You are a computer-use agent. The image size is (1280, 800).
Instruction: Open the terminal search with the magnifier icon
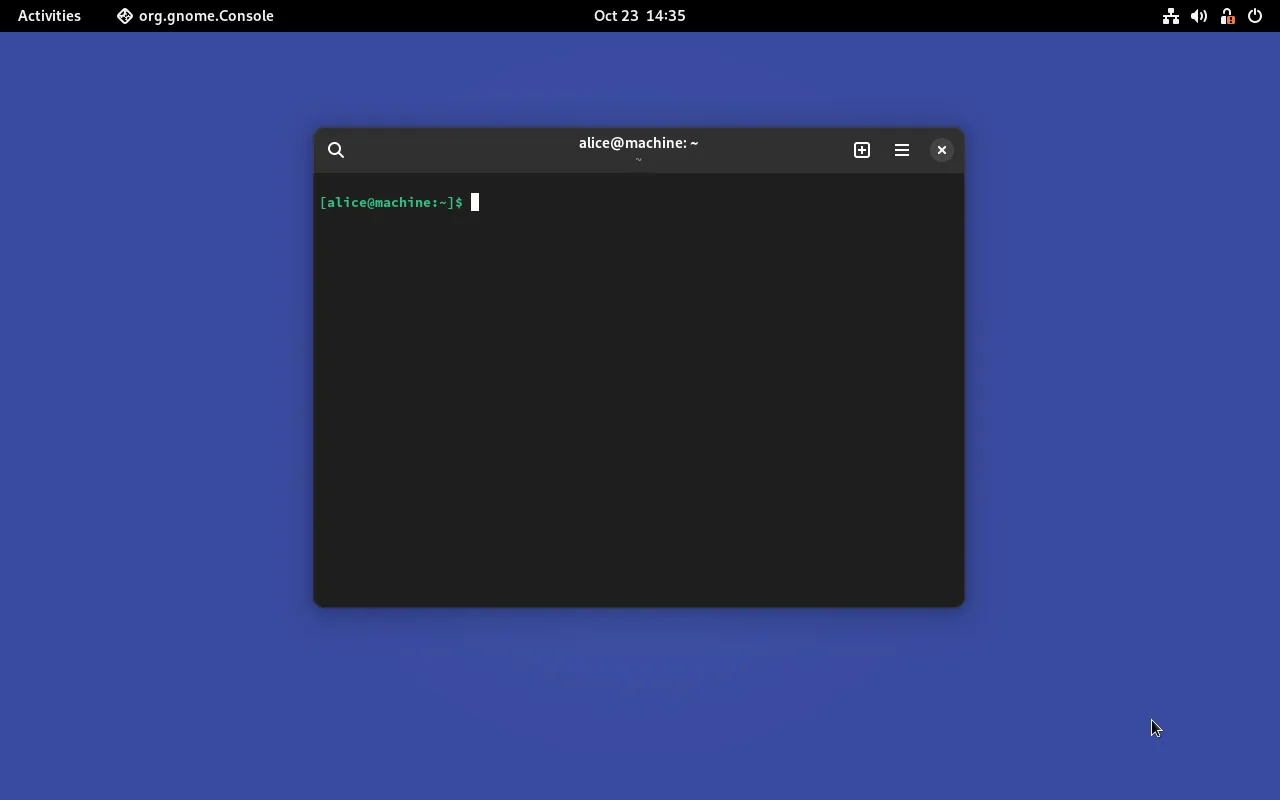tap(336, 150)
